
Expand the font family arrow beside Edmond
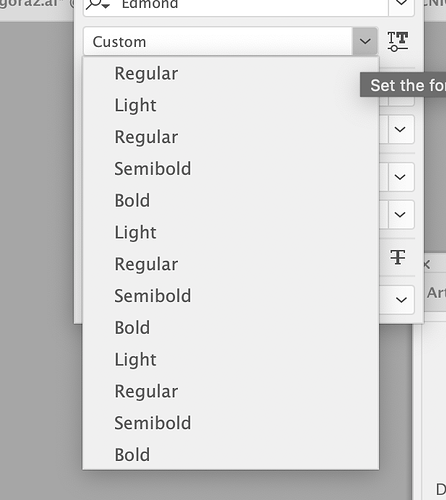tap(401, 4)
